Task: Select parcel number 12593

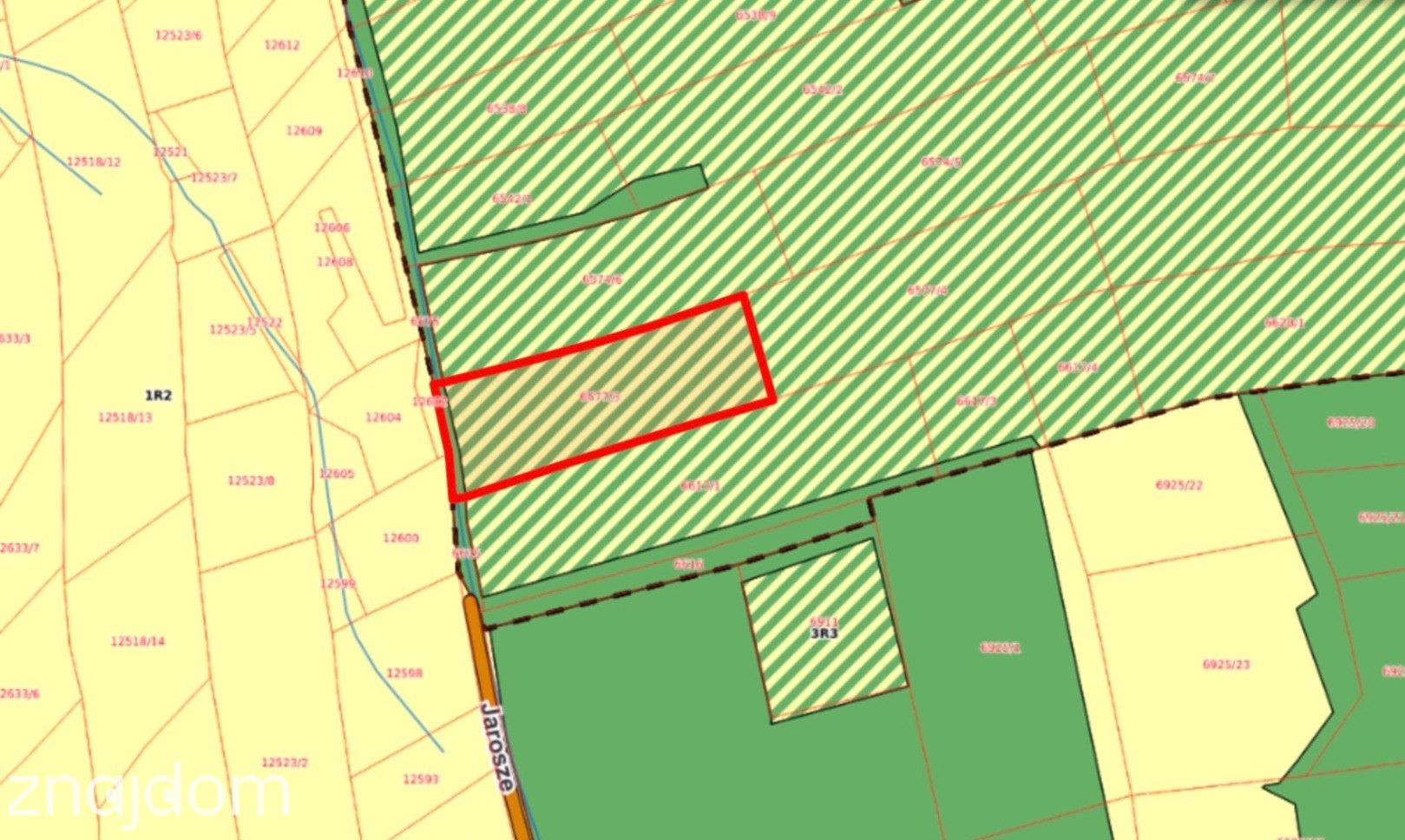Action: click(x=421, y=779)
